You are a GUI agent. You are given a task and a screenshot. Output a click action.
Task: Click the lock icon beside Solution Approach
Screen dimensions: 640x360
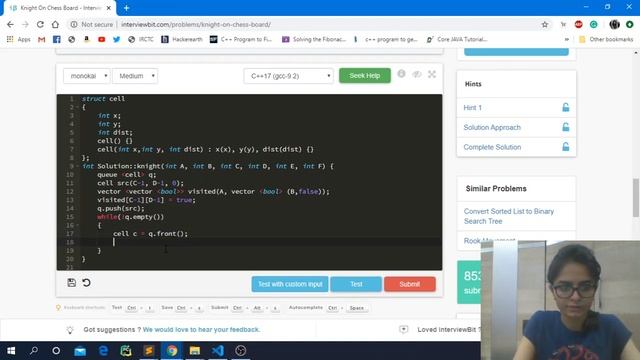pos(566,127)
